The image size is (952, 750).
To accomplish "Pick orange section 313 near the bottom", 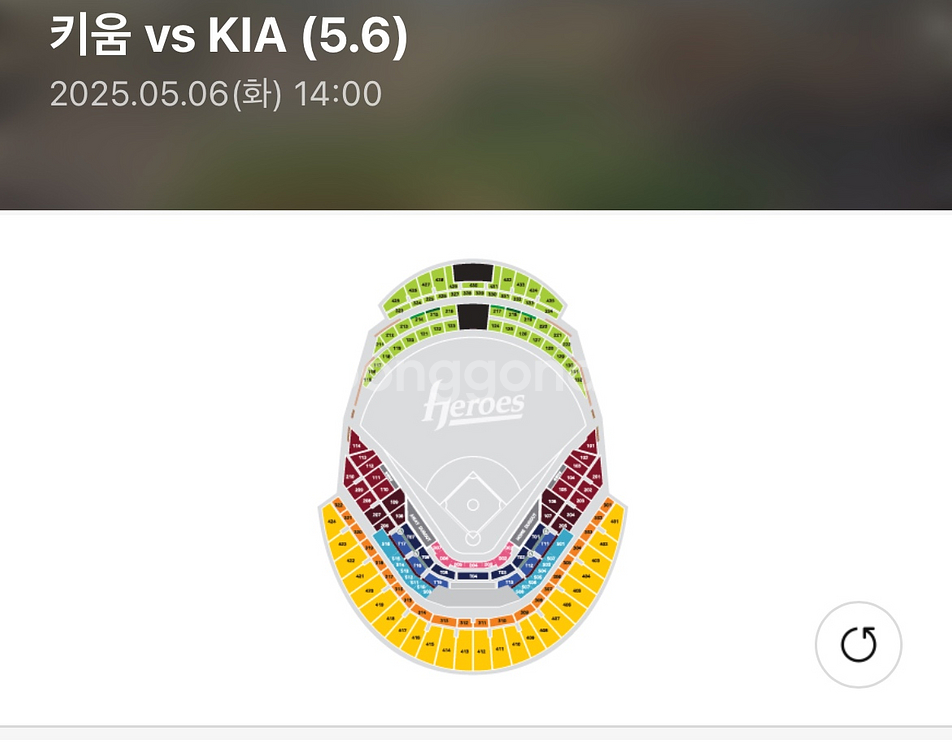I will tap(444, 621).
